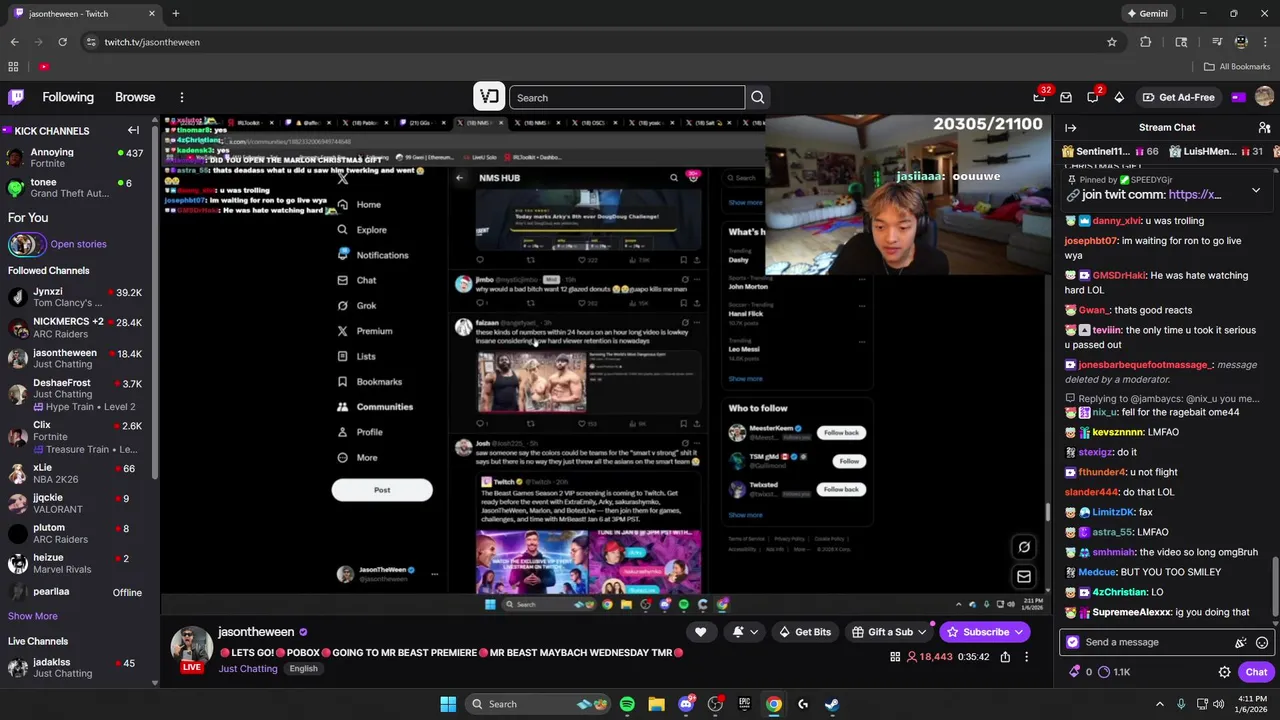Click the search magnifier button
The image size is (1280, 720).
tap(758, 97)
